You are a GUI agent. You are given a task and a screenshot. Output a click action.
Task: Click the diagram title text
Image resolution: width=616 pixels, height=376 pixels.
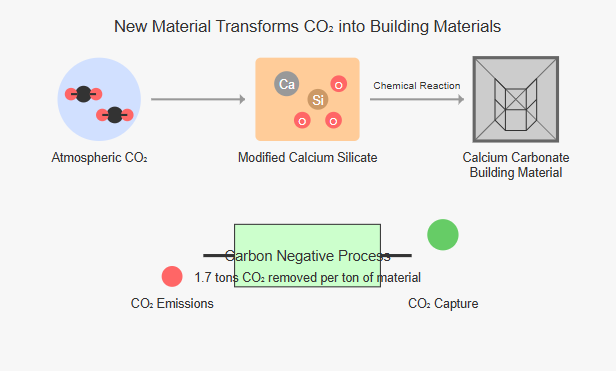click(307, 27)
